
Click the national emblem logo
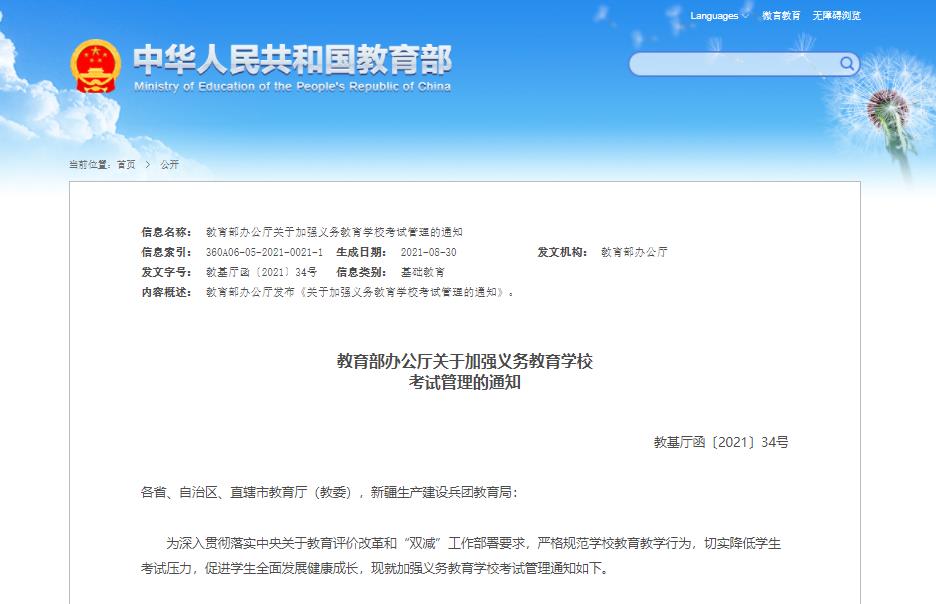point(95,67)
